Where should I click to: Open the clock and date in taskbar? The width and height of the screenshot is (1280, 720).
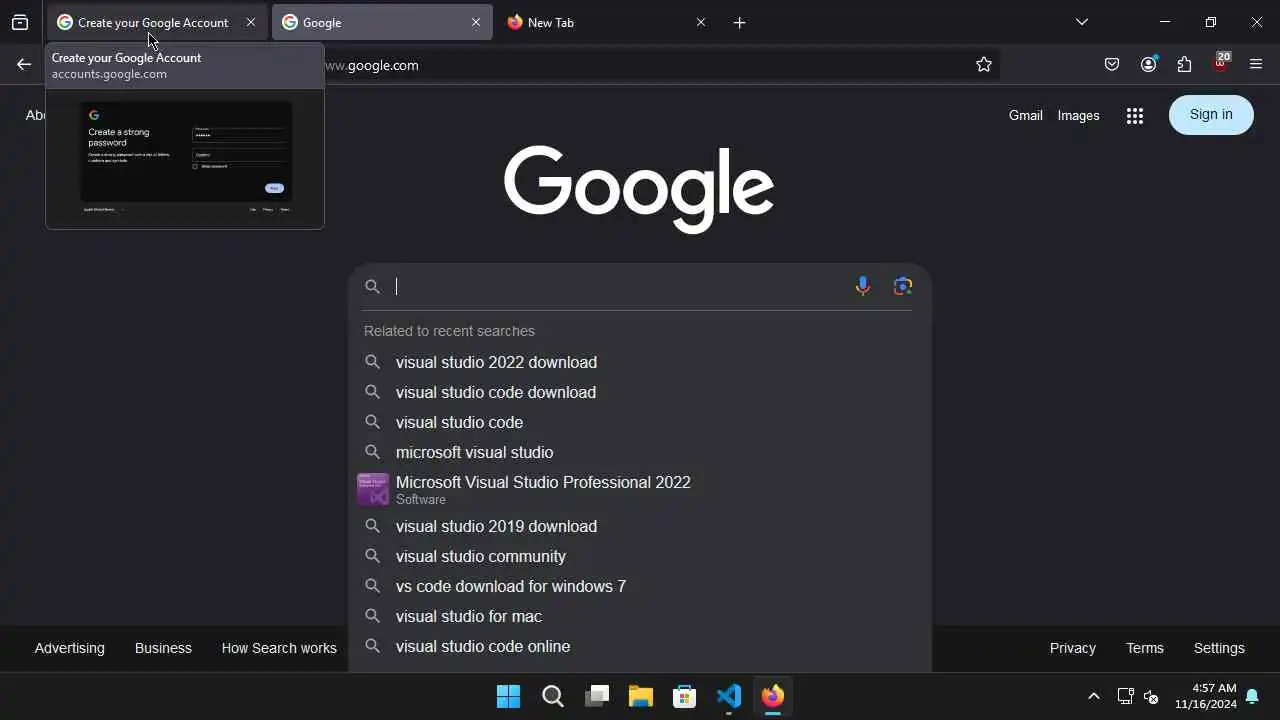pyautogui.click(x=1206, y=696)
